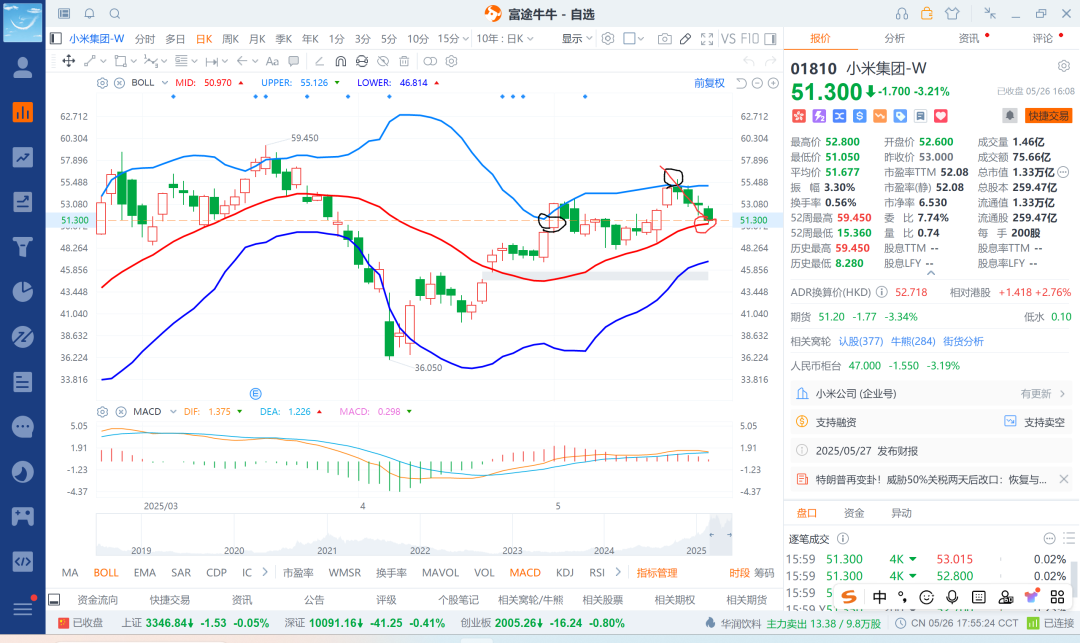Viewport: 1080px width, 643px height.
Task: Show more sub indicators after RSI
Action: click(x=618, y=572)
